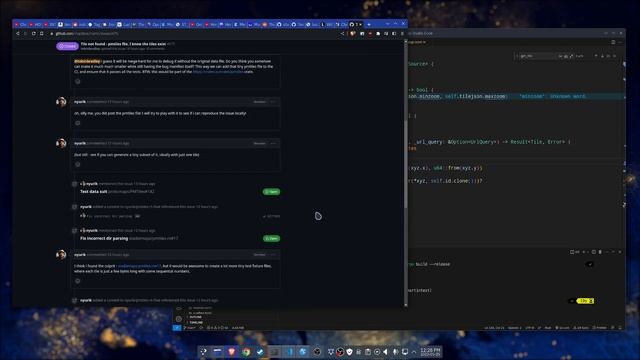640x360 pixels.
Task: Follow the pmtiles link in the 'culprit' comment
Action: pyautogui.click(x=139, y=266)
